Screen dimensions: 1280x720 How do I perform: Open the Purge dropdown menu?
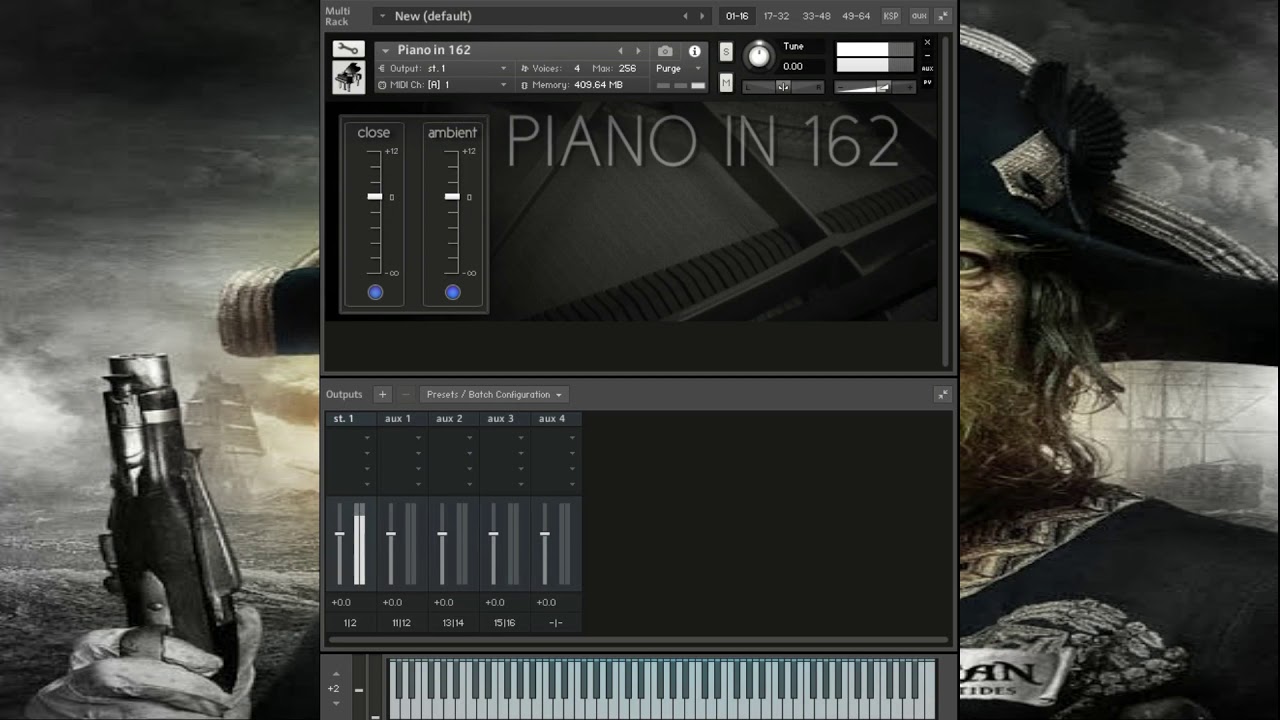point(679,68)
